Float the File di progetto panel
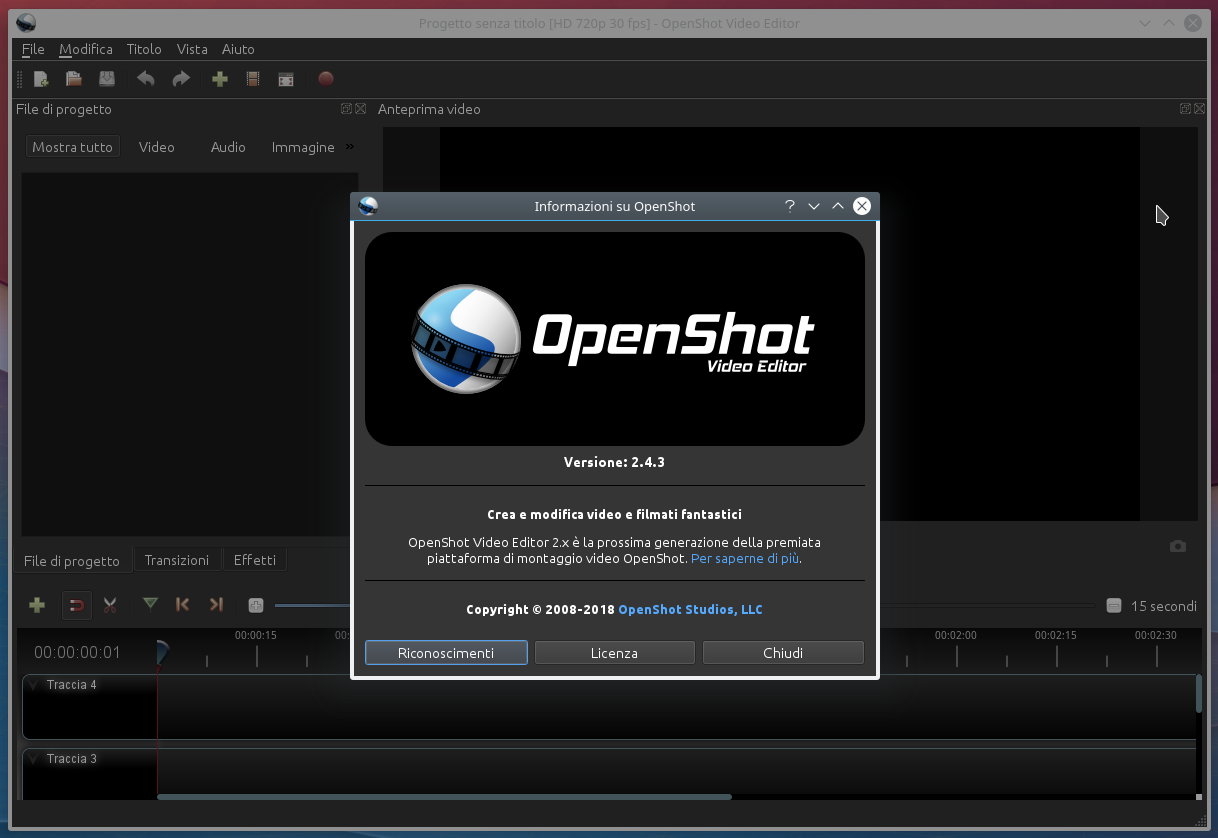1218x838 pixels. (x=346, y=109)
